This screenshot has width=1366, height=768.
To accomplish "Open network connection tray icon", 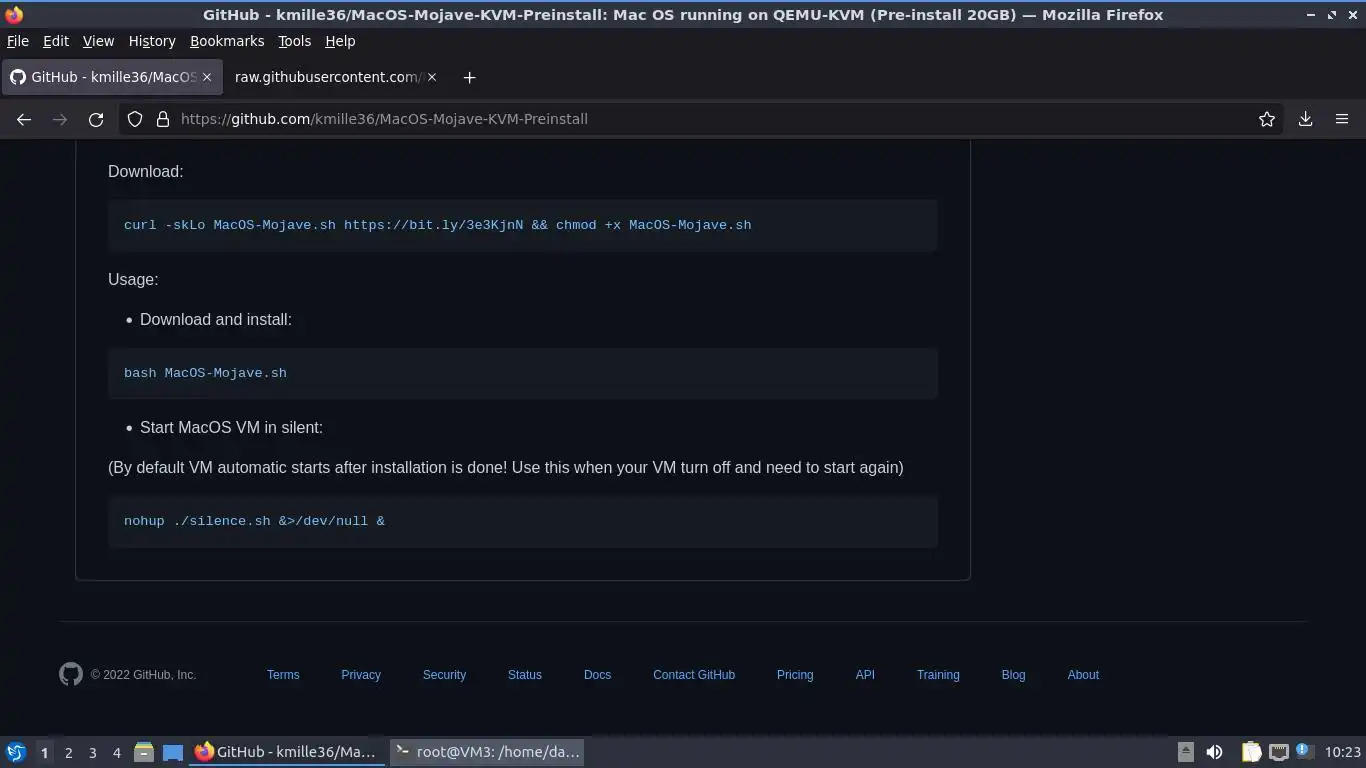I will point(1278,752).
